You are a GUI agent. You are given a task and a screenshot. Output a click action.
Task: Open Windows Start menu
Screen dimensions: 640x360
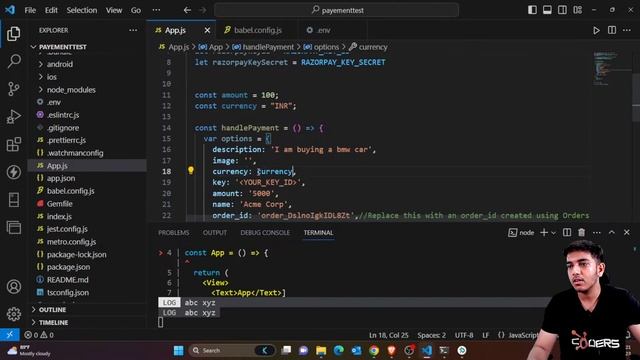pos(178,350)
